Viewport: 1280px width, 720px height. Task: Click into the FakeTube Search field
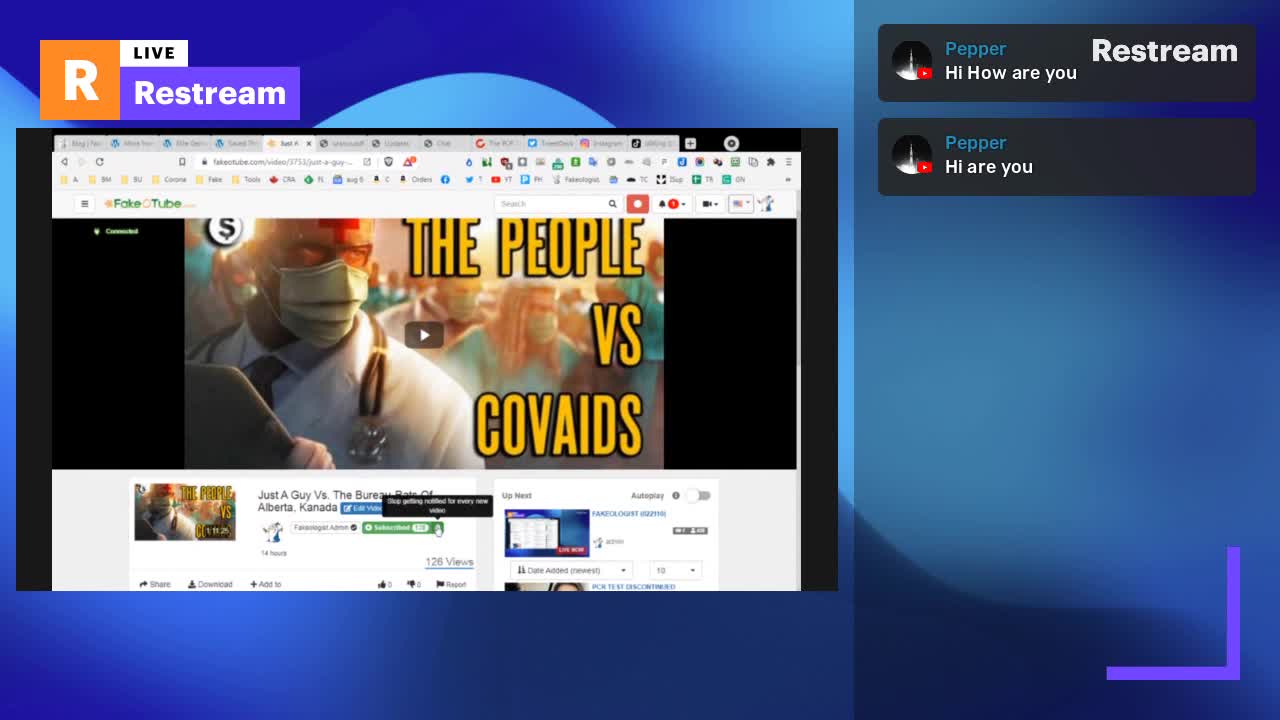pos(551,204)
